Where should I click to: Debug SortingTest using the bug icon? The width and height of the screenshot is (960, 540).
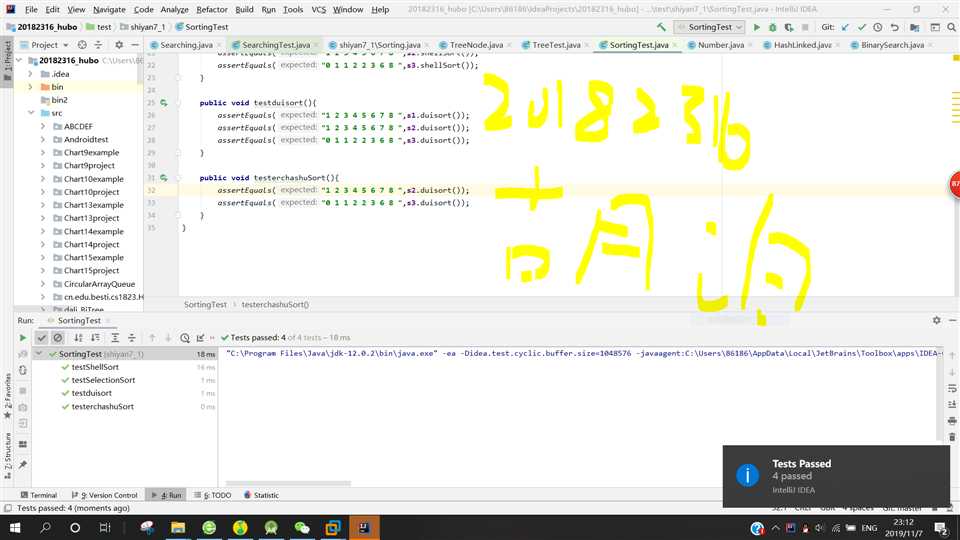[773, 27]
